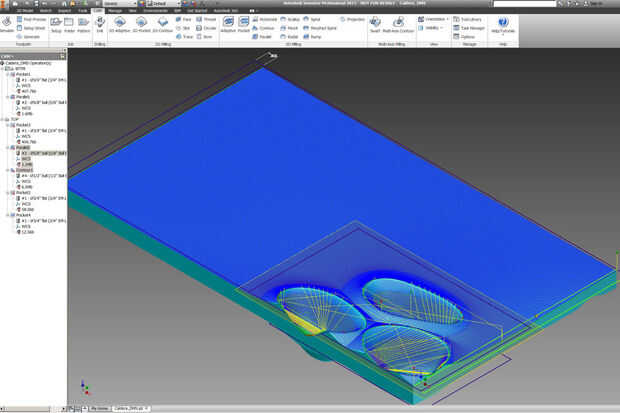Click the Pattern tool in Job panel
Image resolution: width=620 pixels, height=413 pixels.
coord(83,25)
